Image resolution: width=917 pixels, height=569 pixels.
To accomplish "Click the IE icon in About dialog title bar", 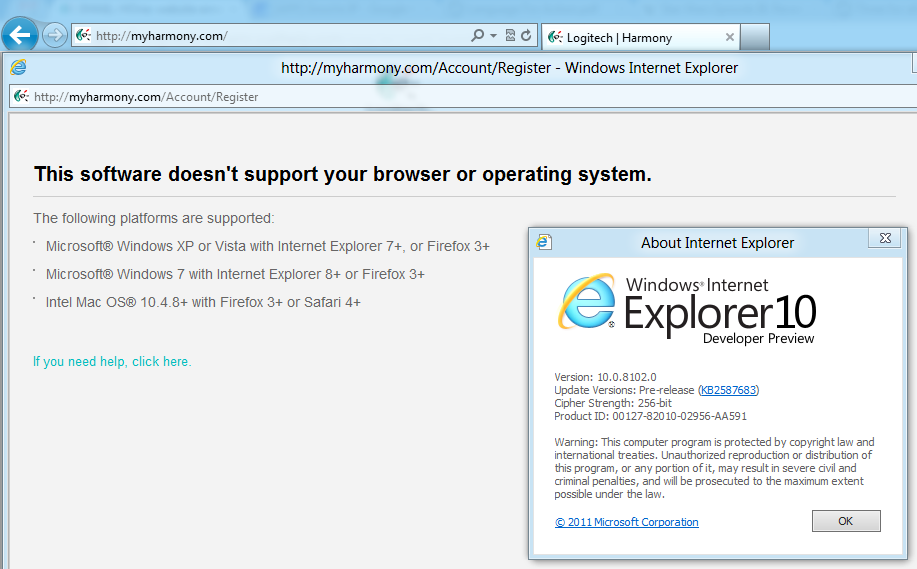I will [544, 242].
